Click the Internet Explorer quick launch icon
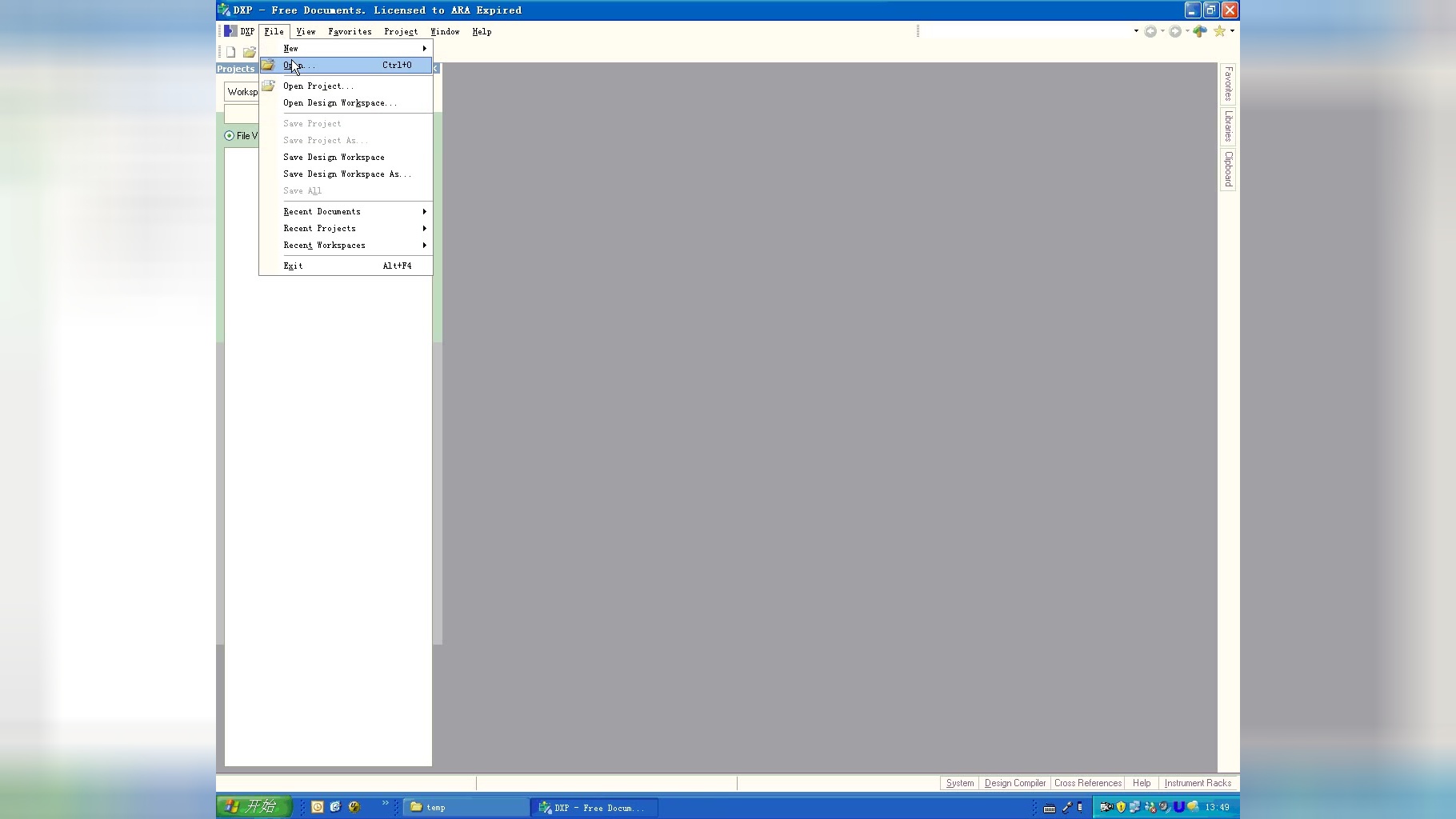 coord(335,807)
